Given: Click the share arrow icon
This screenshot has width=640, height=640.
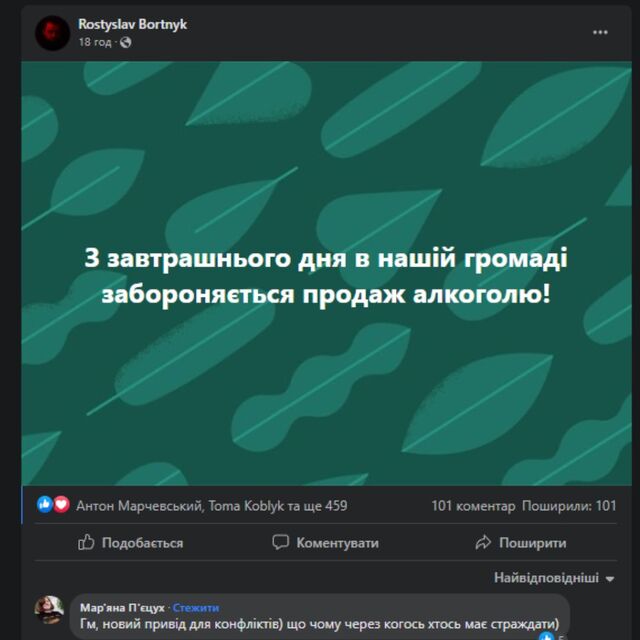Looking at the screenshot, I should click(483, 542).
